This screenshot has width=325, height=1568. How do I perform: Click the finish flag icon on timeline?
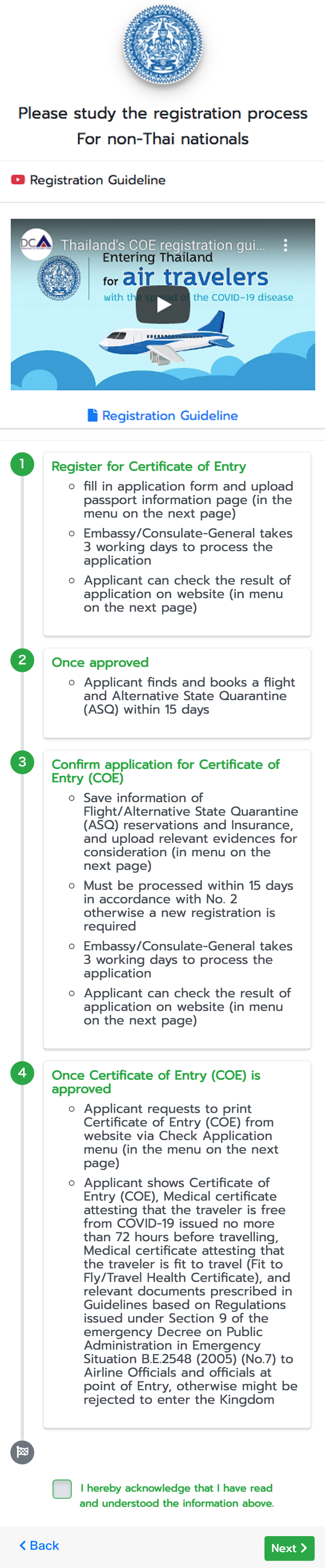[x=23, y=1452]
